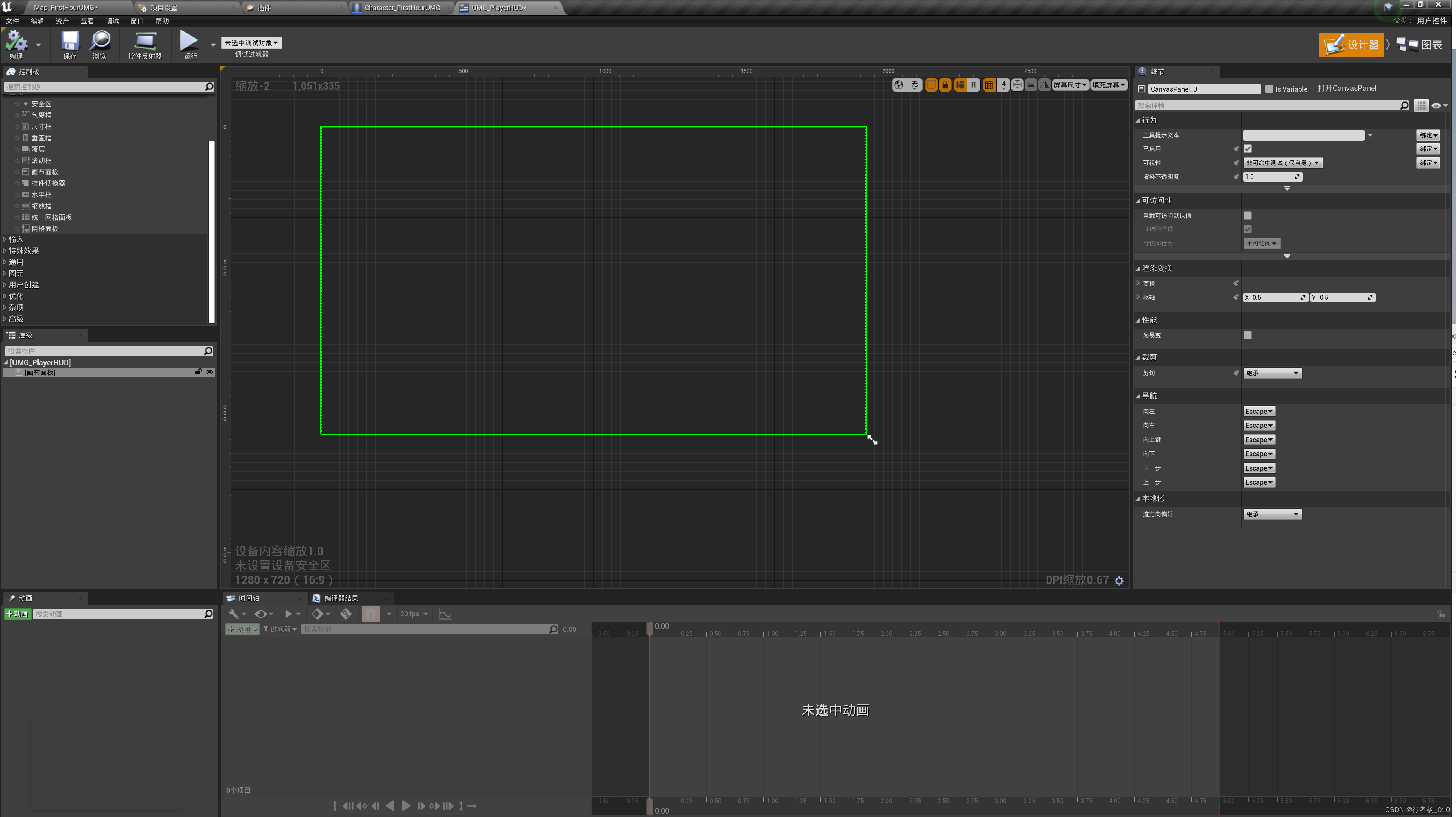1456x817 pixels.
Task: Click the globe localization preview icon
Action: pos(898,85)
